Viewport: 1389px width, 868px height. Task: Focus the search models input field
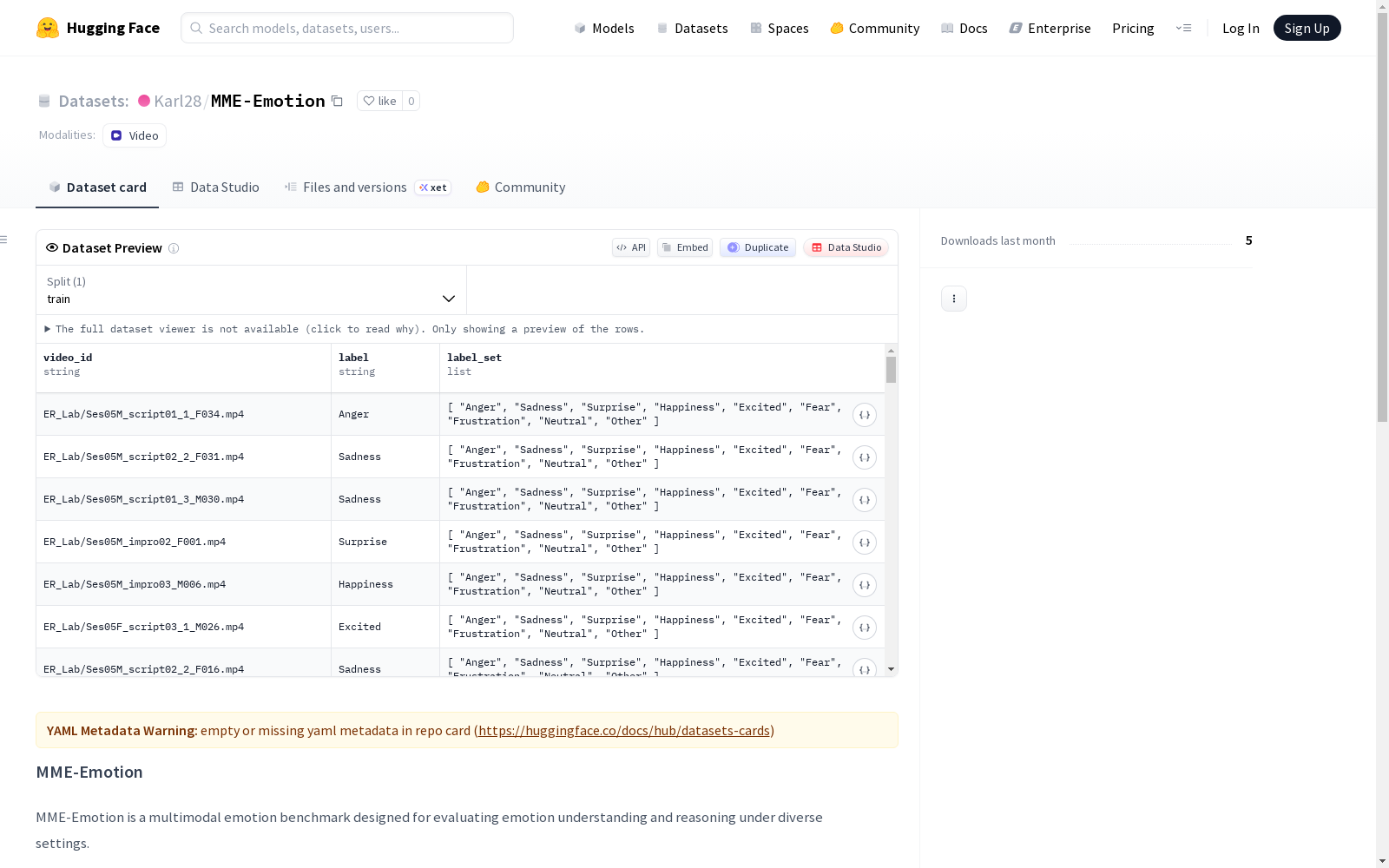(x=347, y=28)
